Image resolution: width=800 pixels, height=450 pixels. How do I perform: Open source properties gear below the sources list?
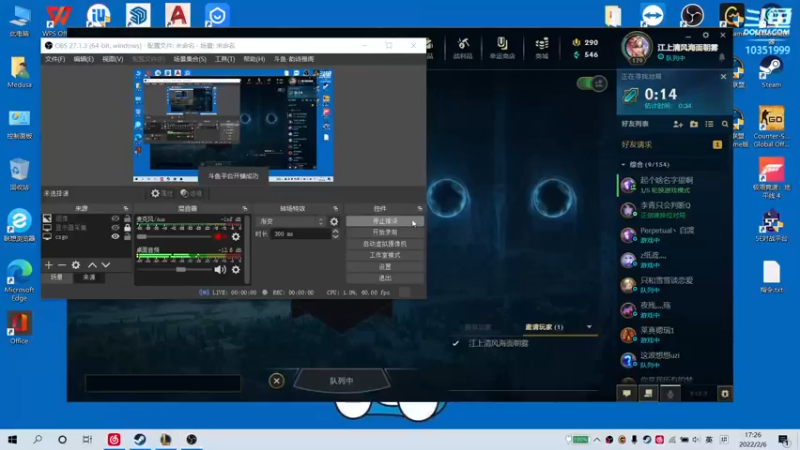click(x=76, y=265)
